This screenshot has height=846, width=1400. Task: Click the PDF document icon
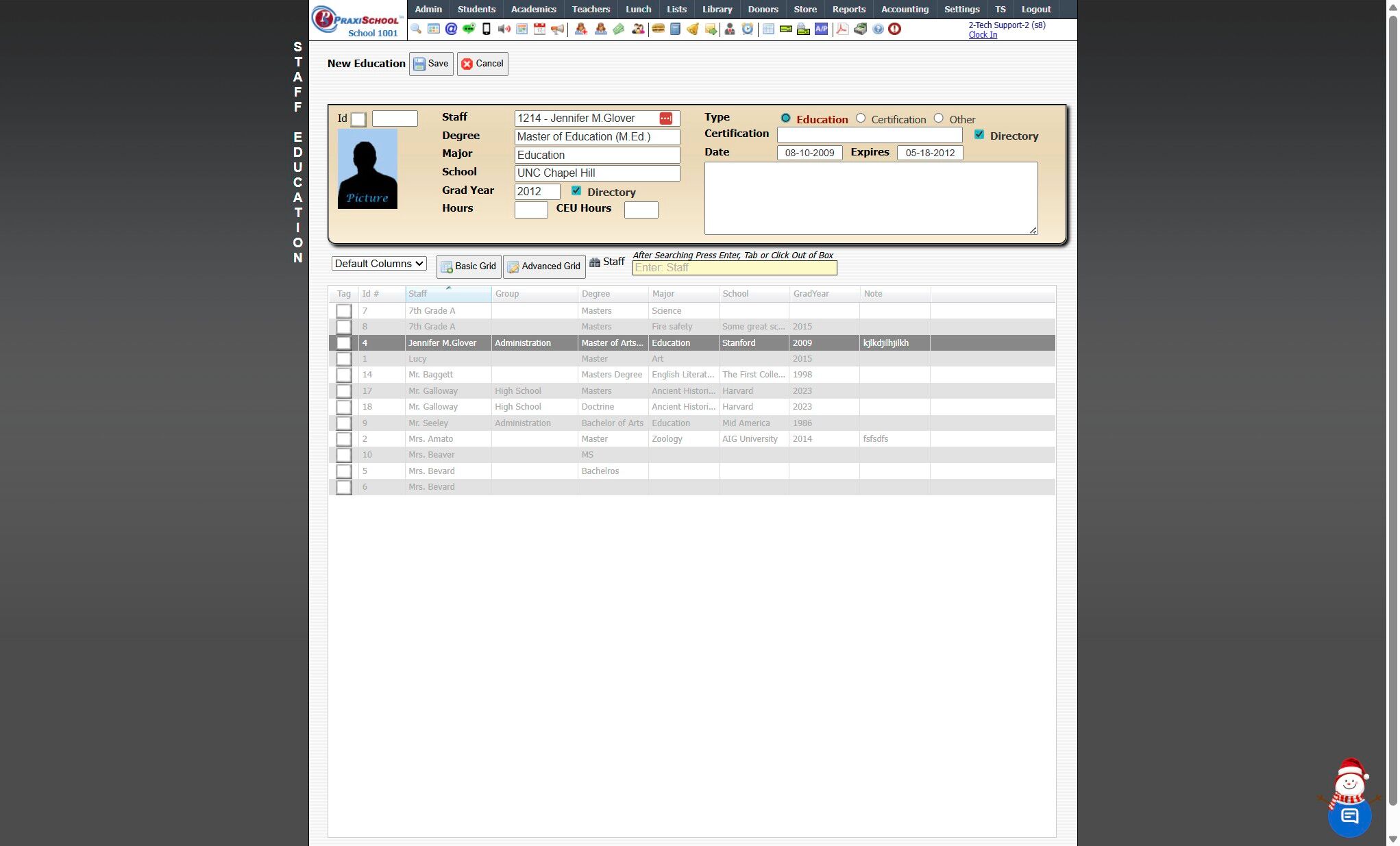coord(842,29)
